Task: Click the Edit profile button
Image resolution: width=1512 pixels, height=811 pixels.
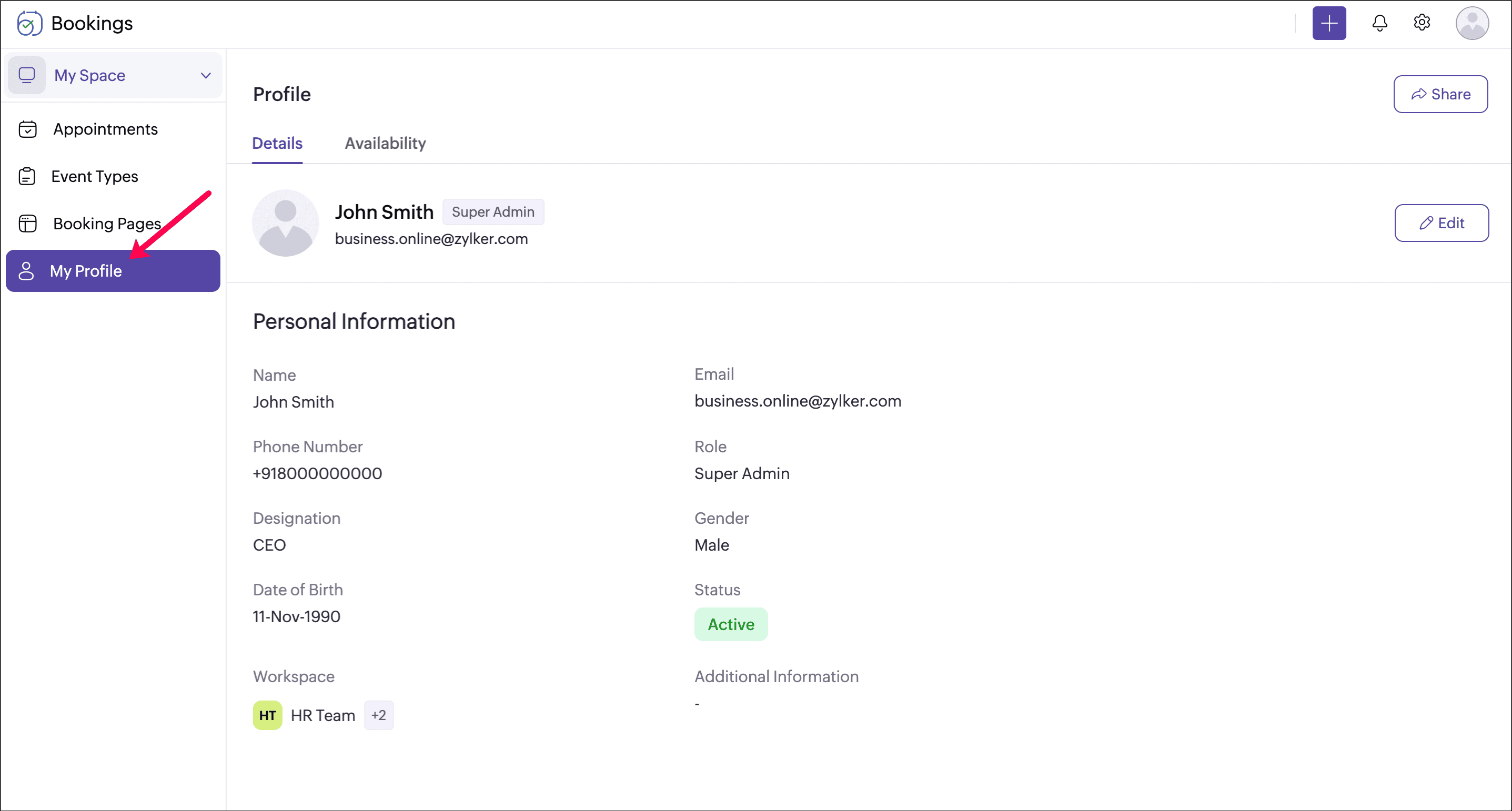Action: (x=1442, y=223)
